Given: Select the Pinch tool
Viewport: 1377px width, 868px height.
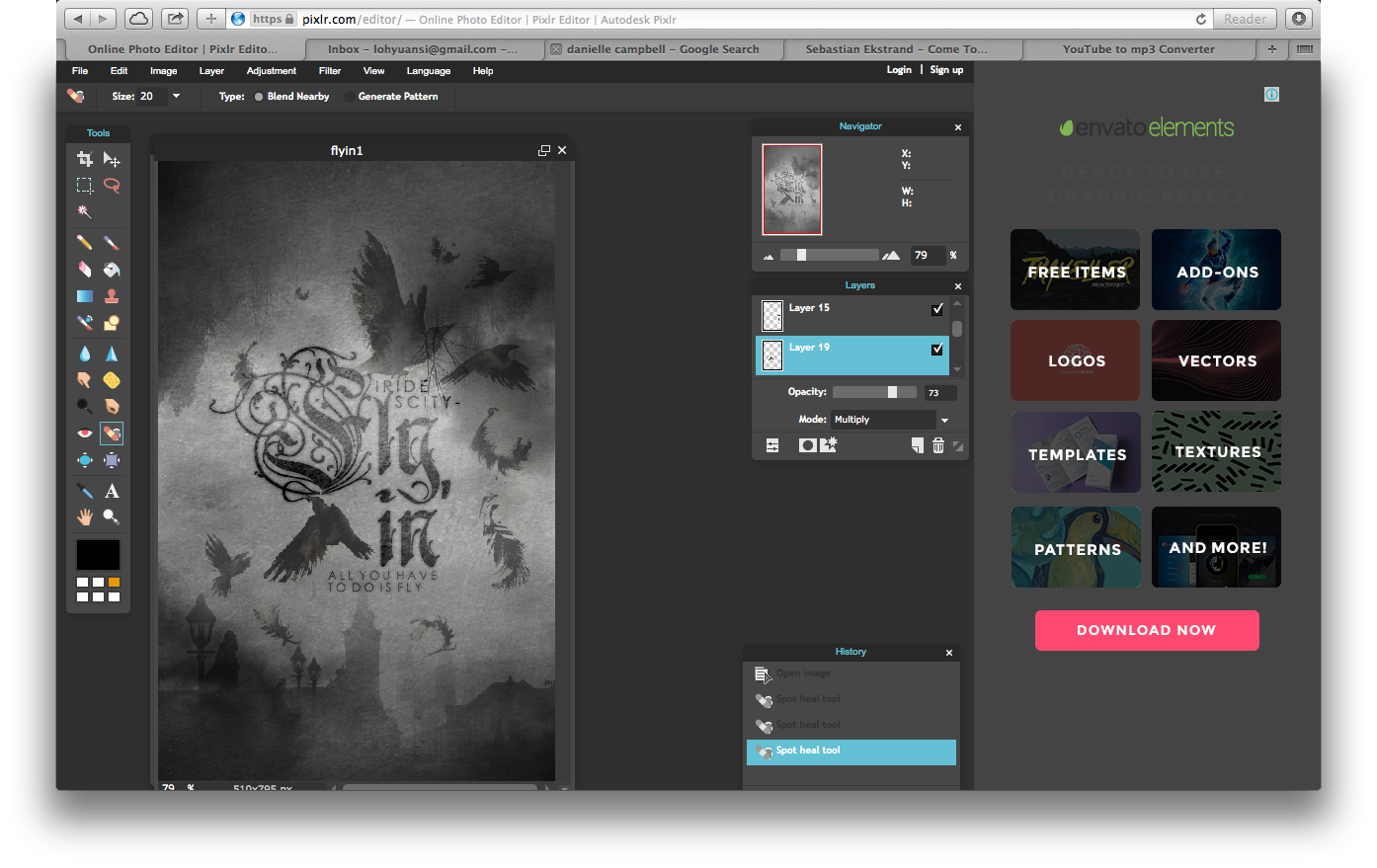Looking at the screenshot, I should (112, 460).
